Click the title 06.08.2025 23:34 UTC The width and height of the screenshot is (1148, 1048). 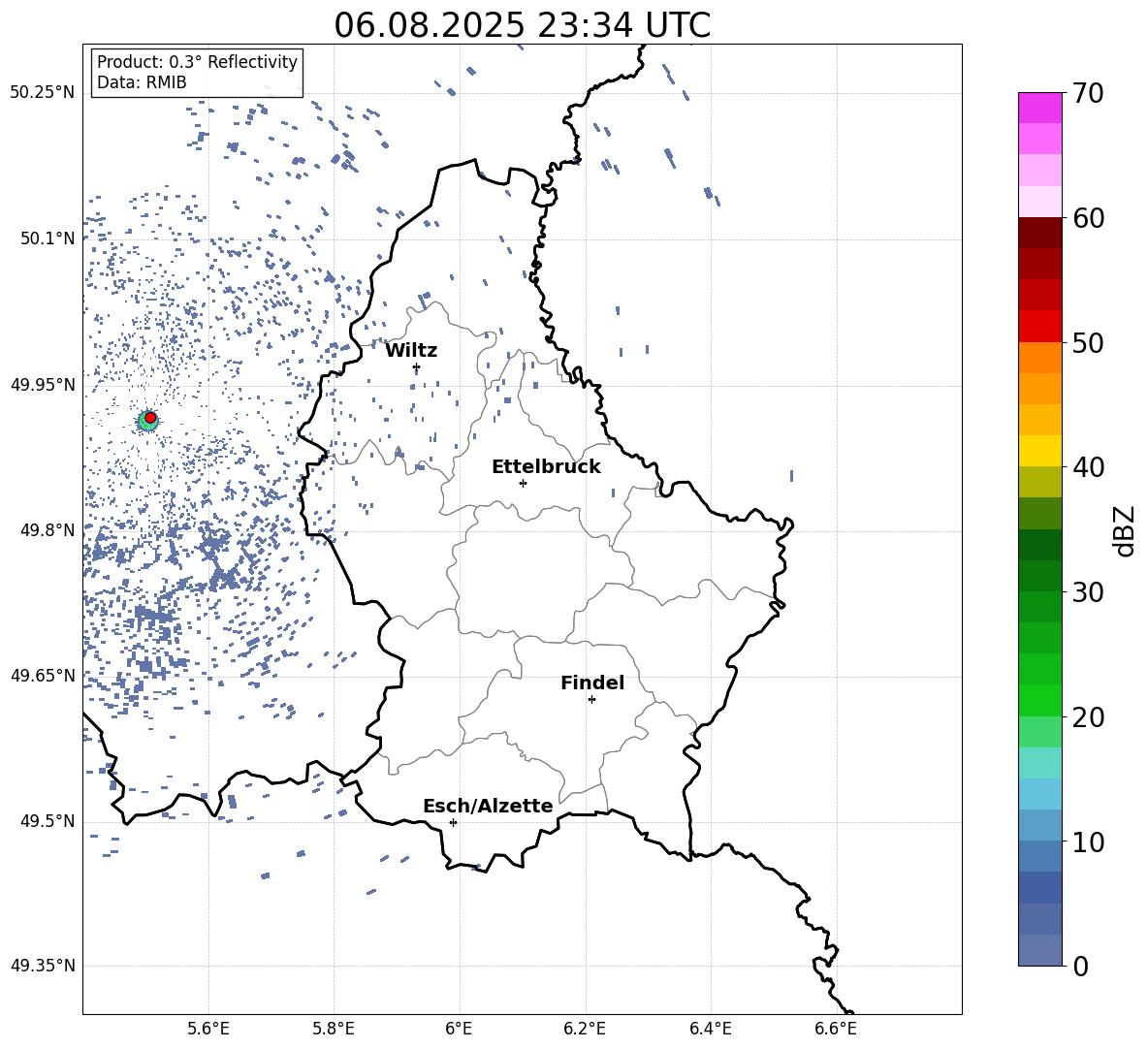[522, 24]
